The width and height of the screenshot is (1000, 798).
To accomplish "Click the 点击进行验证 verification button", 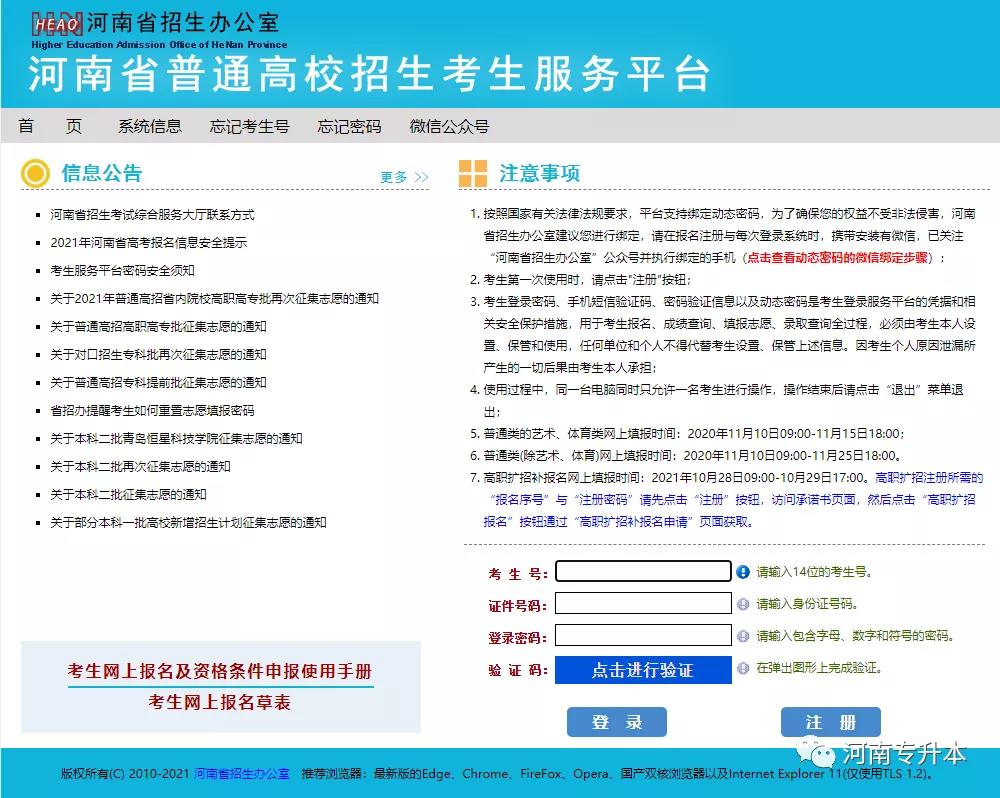I will [643, 670].
